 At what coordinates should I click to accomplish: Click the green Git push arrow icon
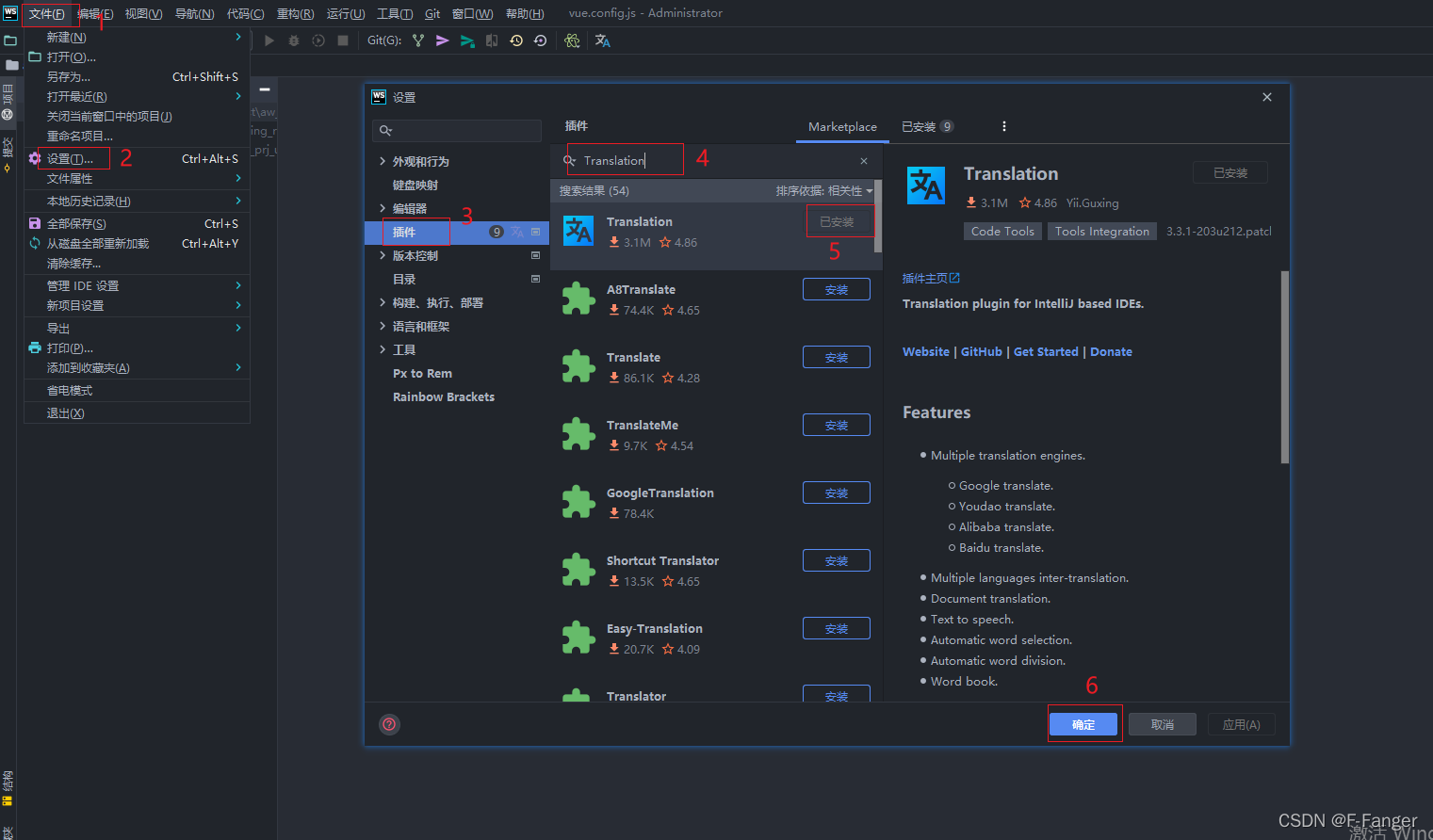(x=467, y=40)
